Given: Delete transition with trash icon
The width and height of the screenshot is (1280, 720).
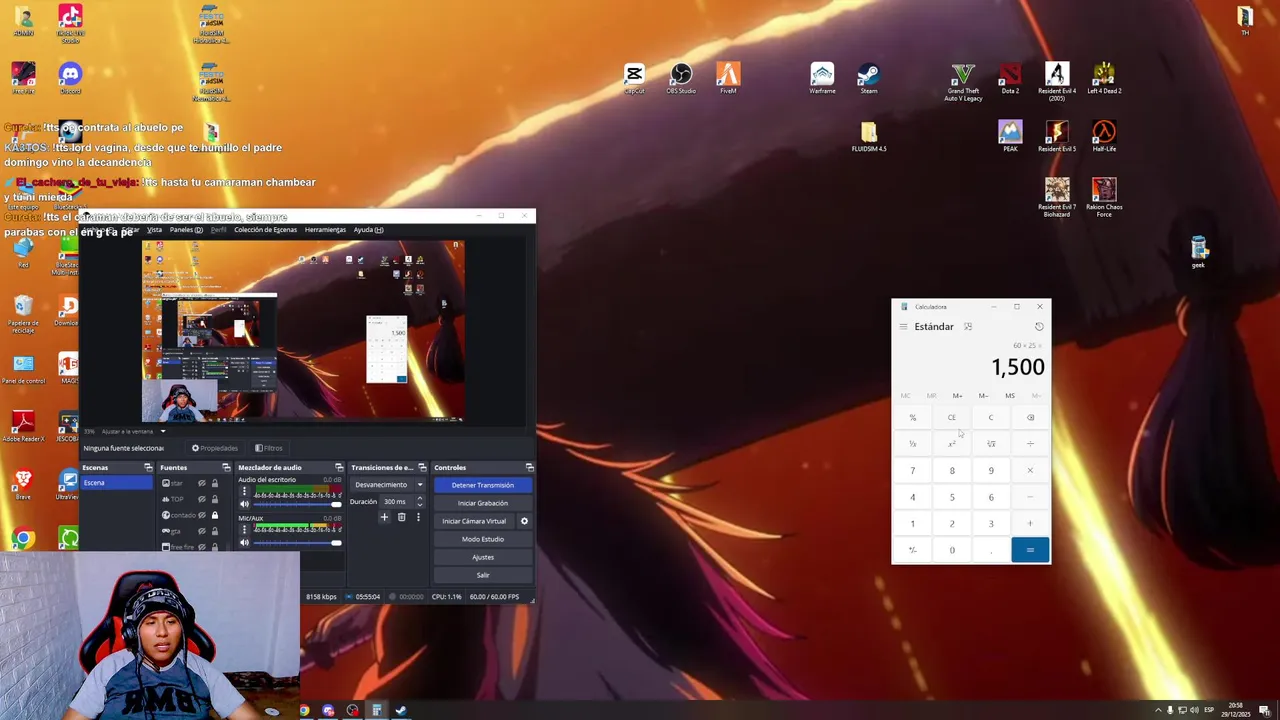Looking at the screenshot, I should tap(401, 517).
